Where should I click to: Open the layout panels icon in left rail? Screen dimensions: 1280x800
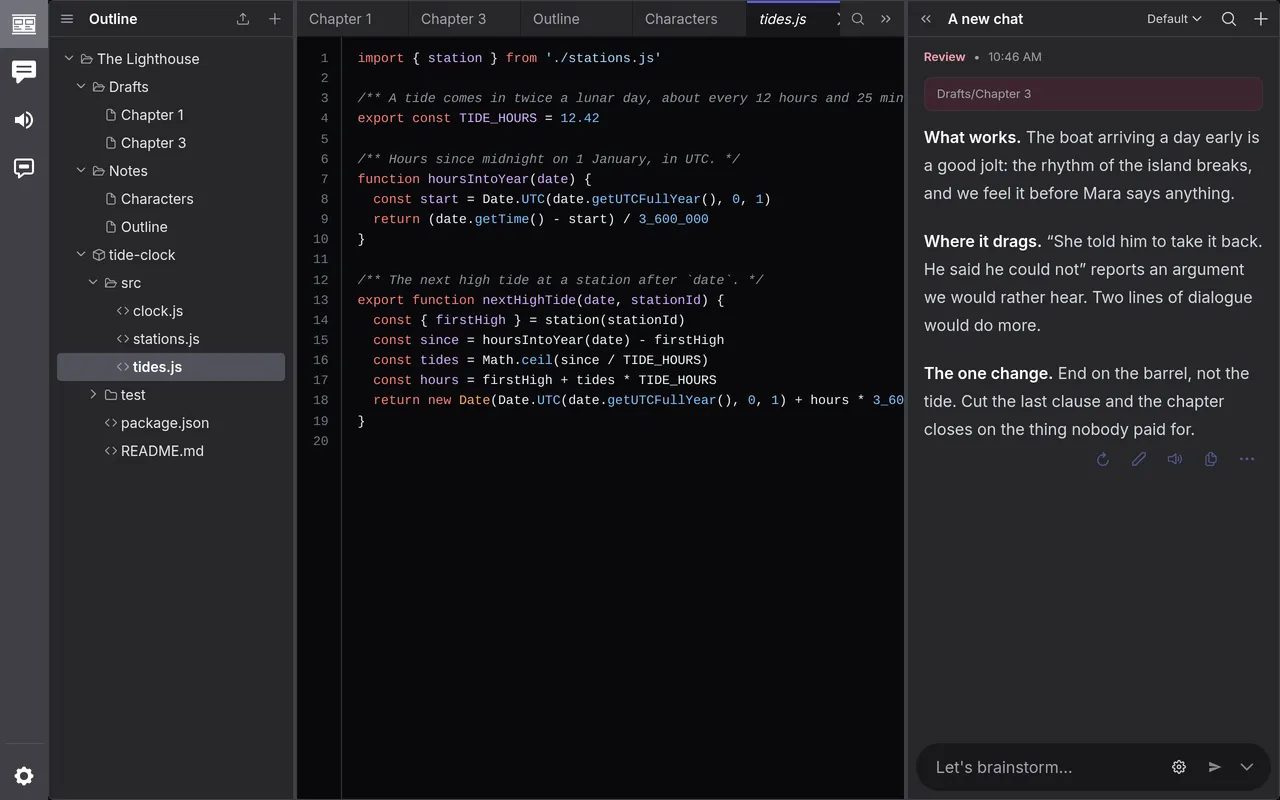[24, 24]
